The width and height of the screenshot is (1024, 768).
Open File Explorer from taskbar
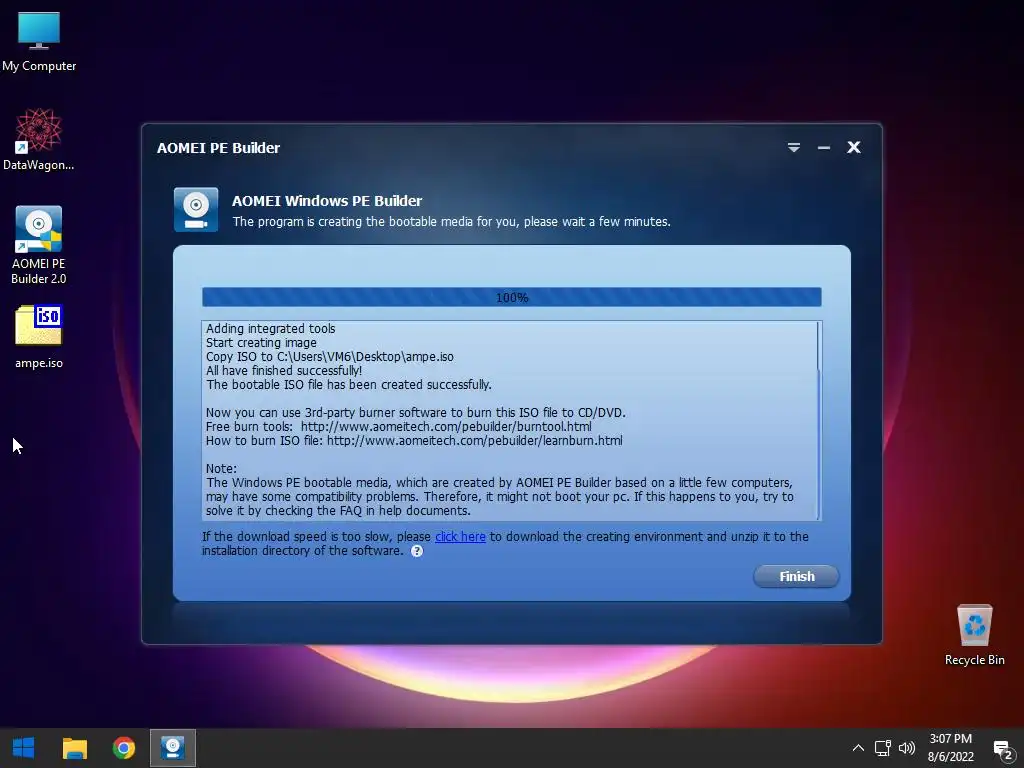click(74, 748)
